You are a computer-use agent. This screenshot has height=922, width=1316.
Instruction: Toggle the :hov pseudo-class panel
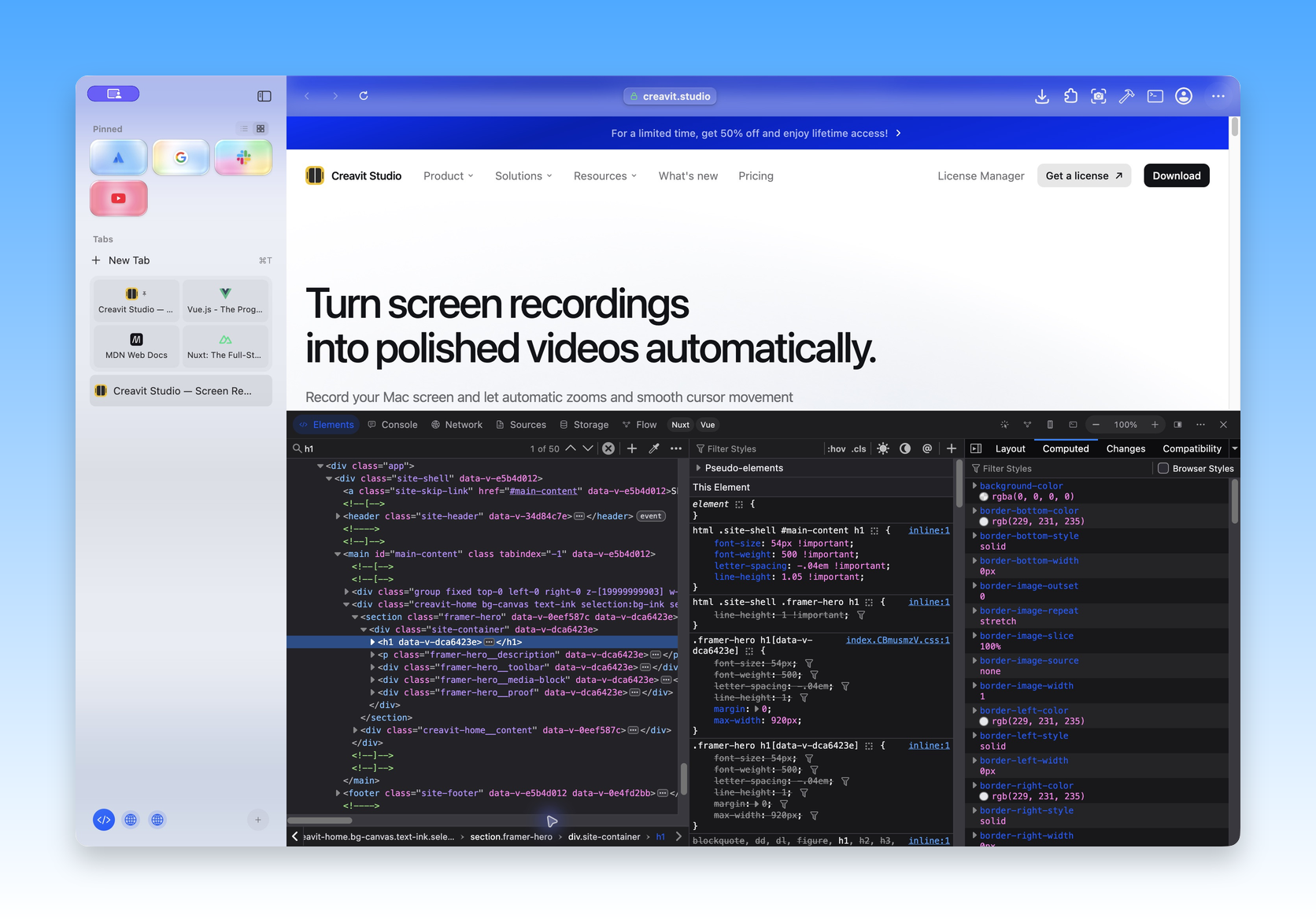[x=836, y=449]
